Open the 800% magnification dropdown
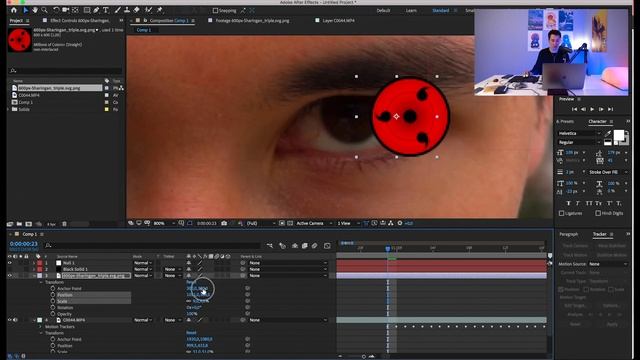 (x=164, y=224)
